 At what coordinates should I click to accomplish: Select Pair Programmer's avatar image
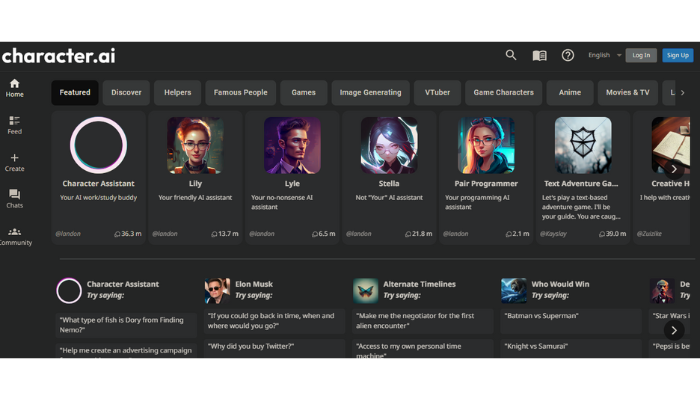486,145
